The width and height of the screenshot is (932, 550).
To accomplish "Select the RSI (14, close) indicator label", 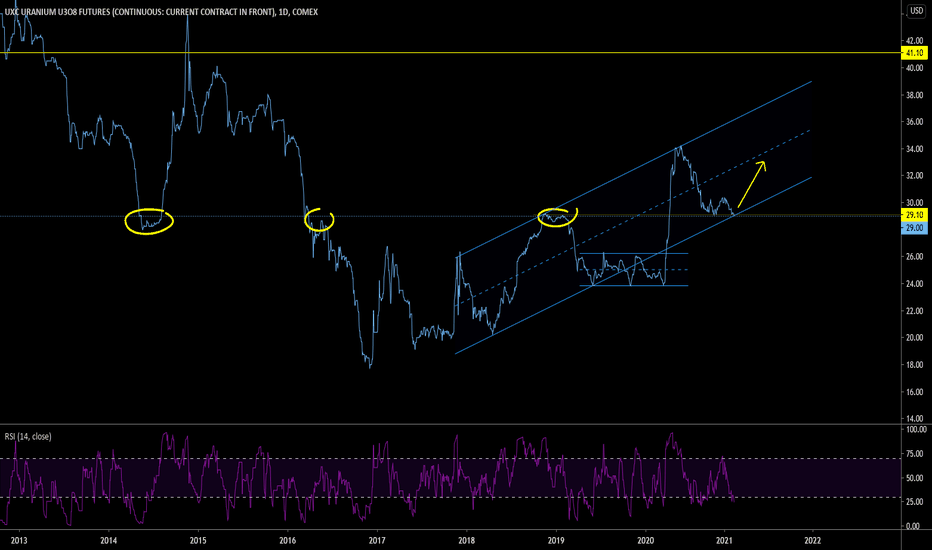I will click(28, 436).
